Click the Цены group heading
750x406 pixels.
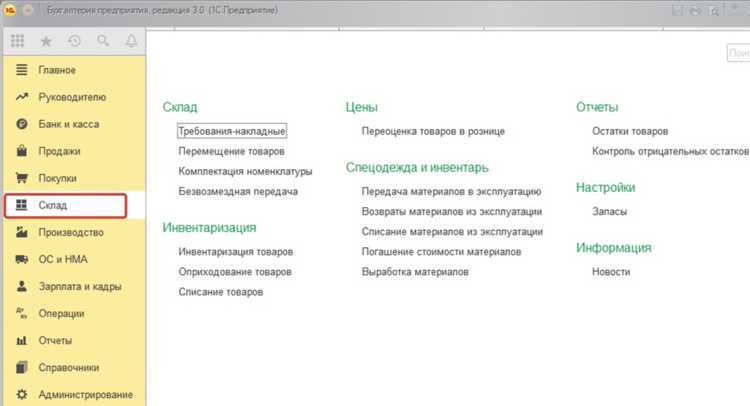(x=362, y=107)
